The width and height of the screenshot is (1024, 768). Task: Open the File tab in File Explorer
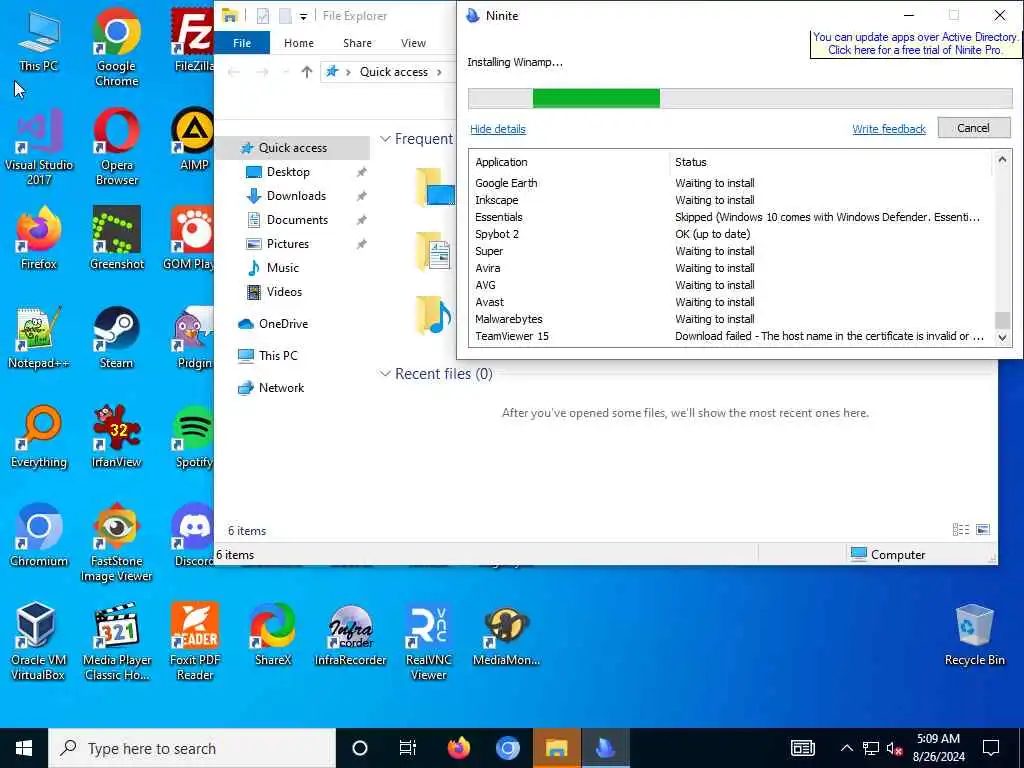pyautogui.click(x=242, y=43)
